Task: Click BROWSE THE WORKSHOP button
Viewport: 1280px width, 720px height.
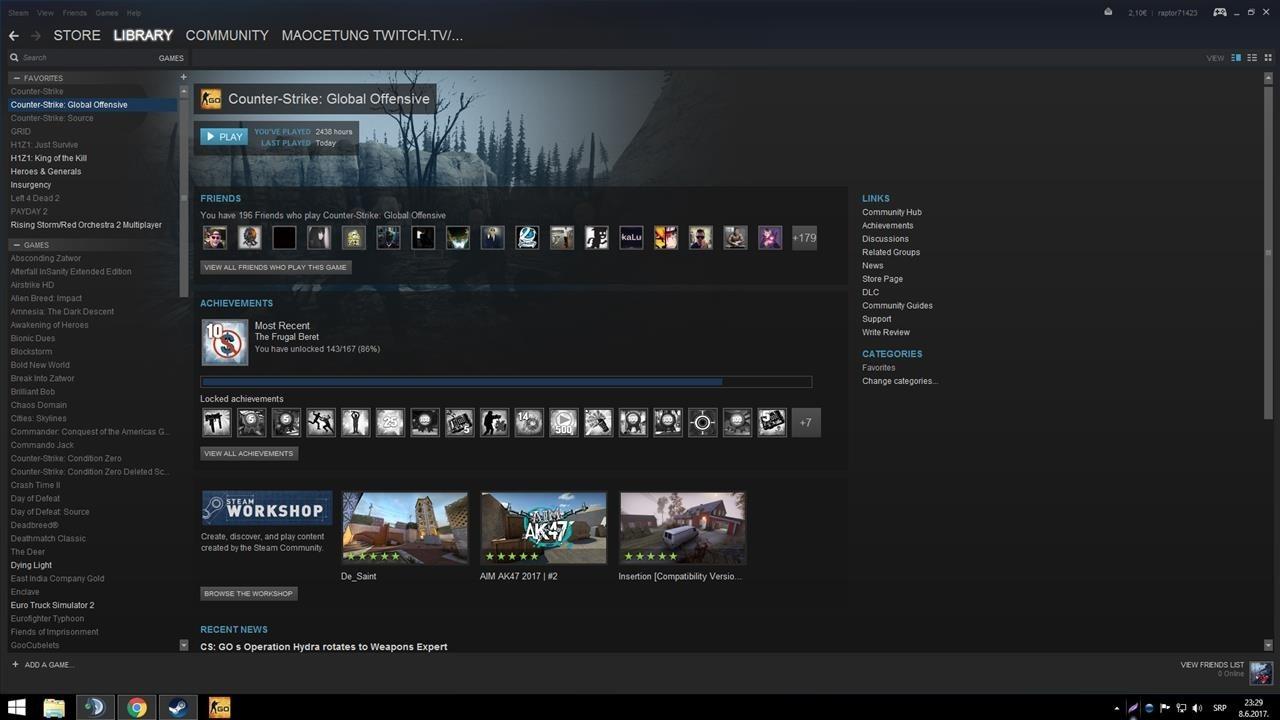Action: (249, 593)
